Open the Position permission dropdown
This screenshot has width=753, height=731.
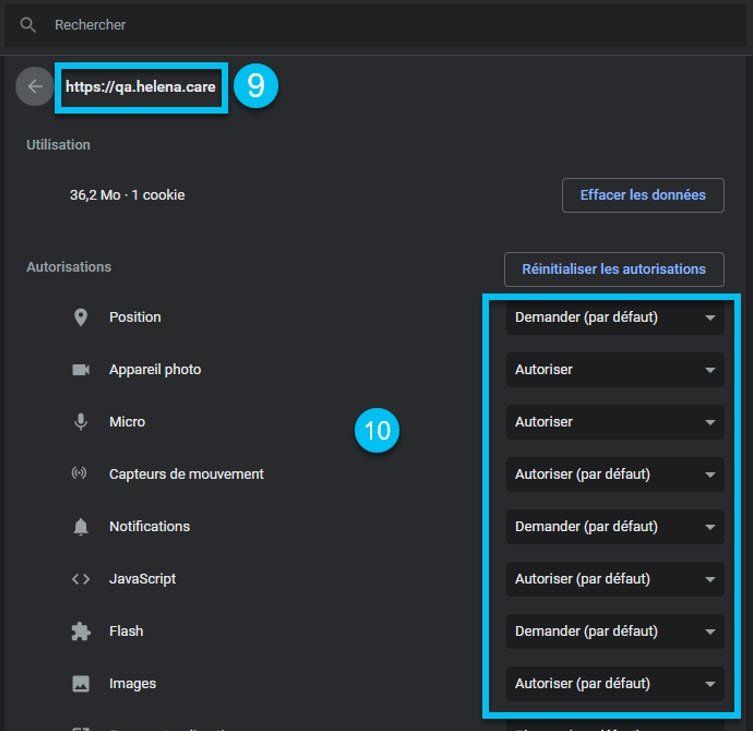point(615,317)
